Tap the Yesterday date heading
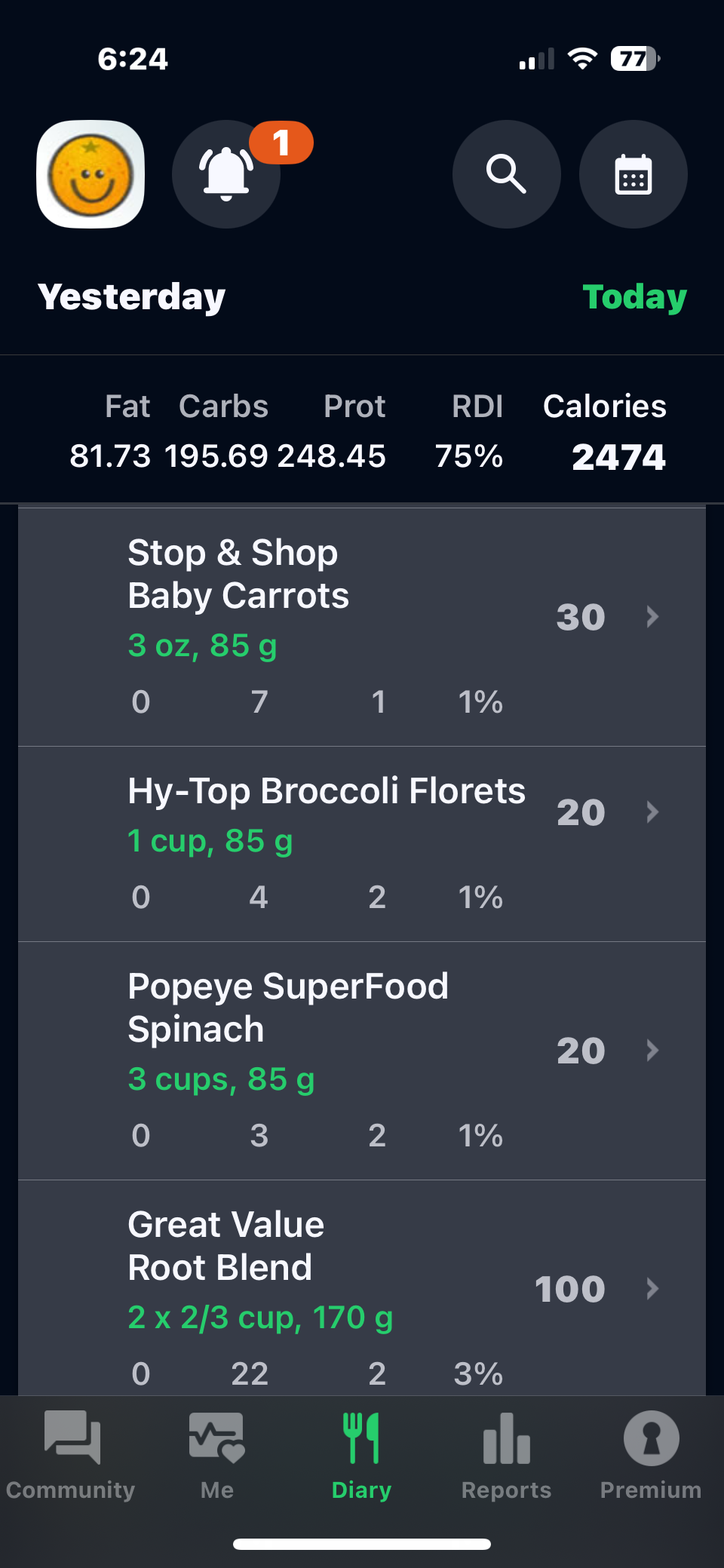 tap(132, 297)
